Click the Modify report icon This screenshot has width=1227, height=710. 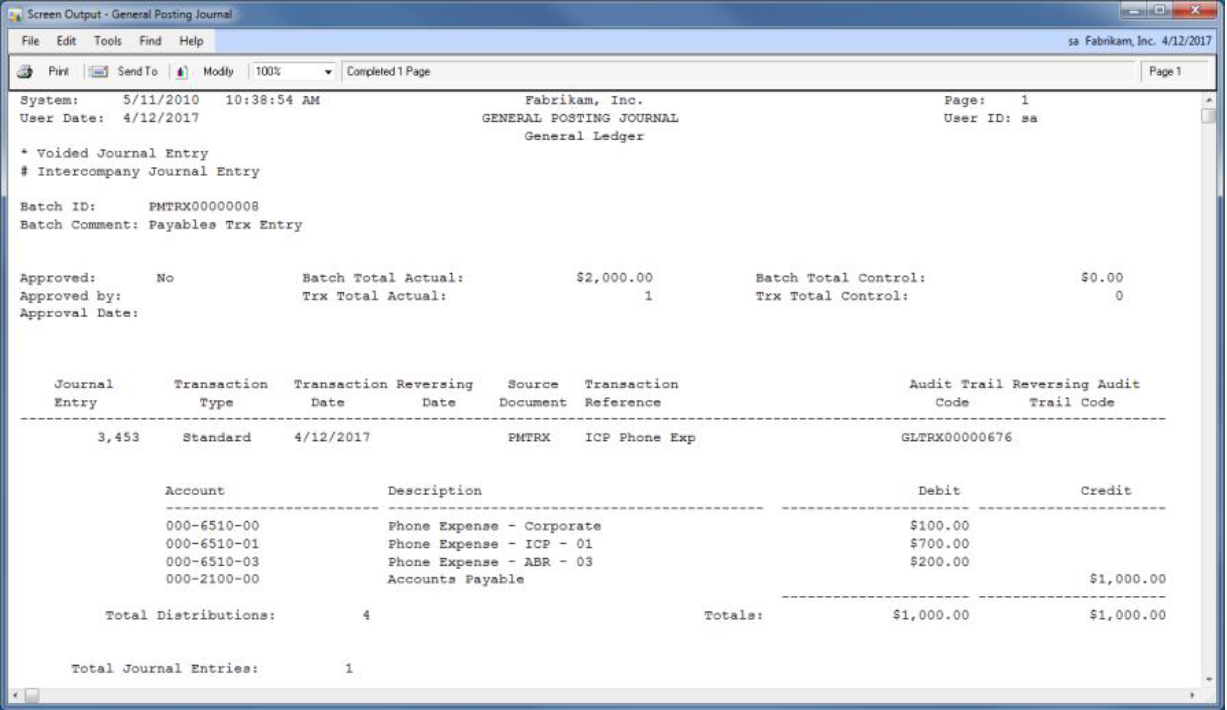click(x=181, y=72)
